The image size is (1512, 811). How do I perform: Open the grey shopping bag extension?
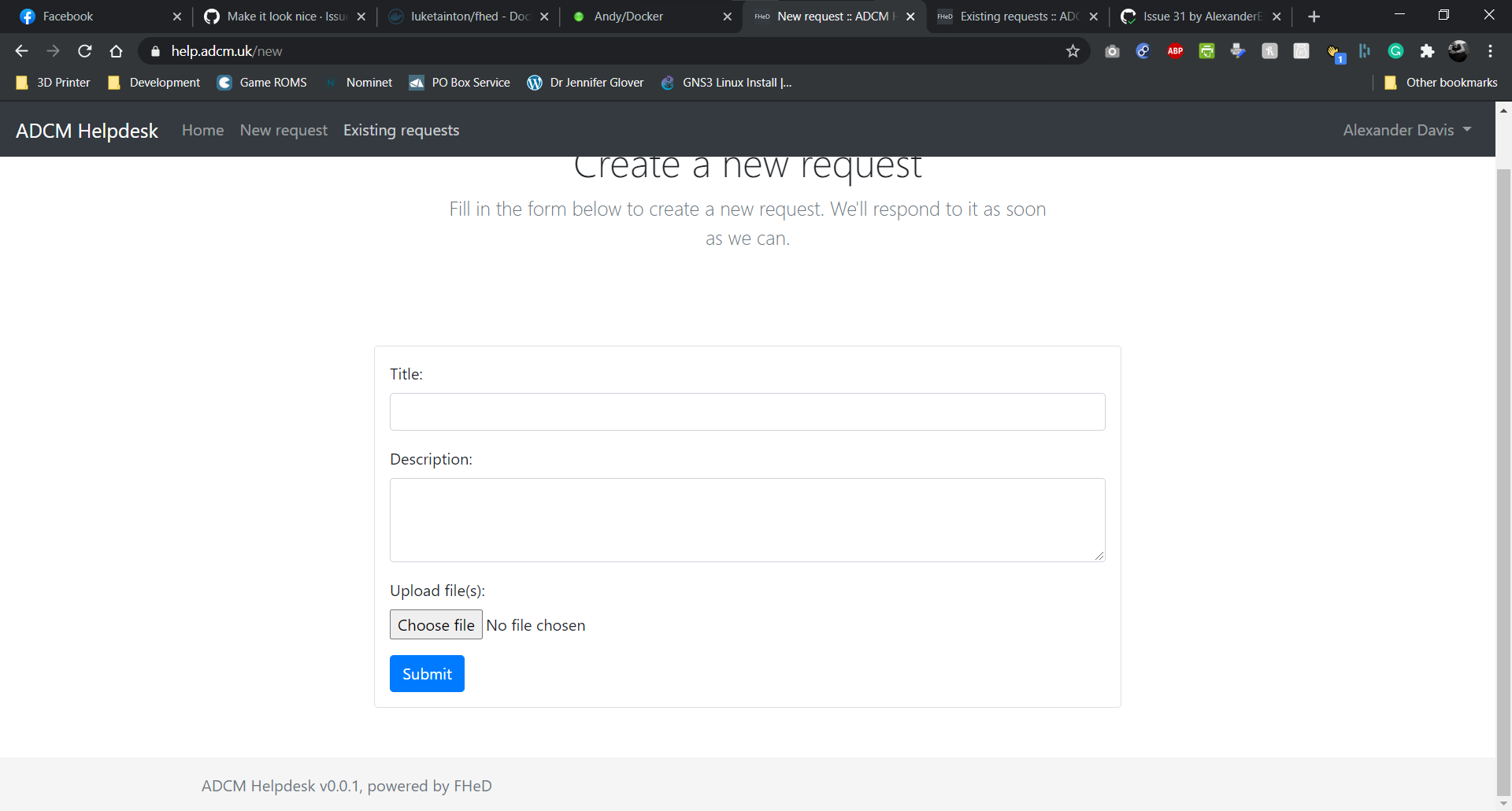click(x=1301, y=51)
